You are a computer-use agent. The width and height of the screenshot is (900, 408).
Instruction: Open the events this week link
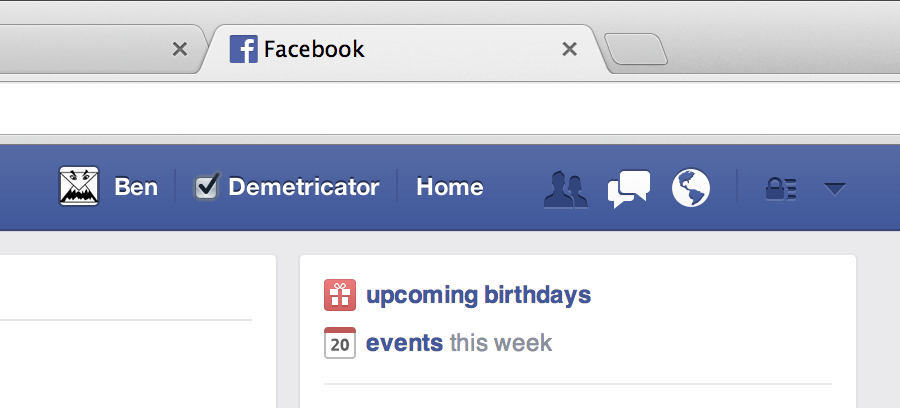pos(459,343)
